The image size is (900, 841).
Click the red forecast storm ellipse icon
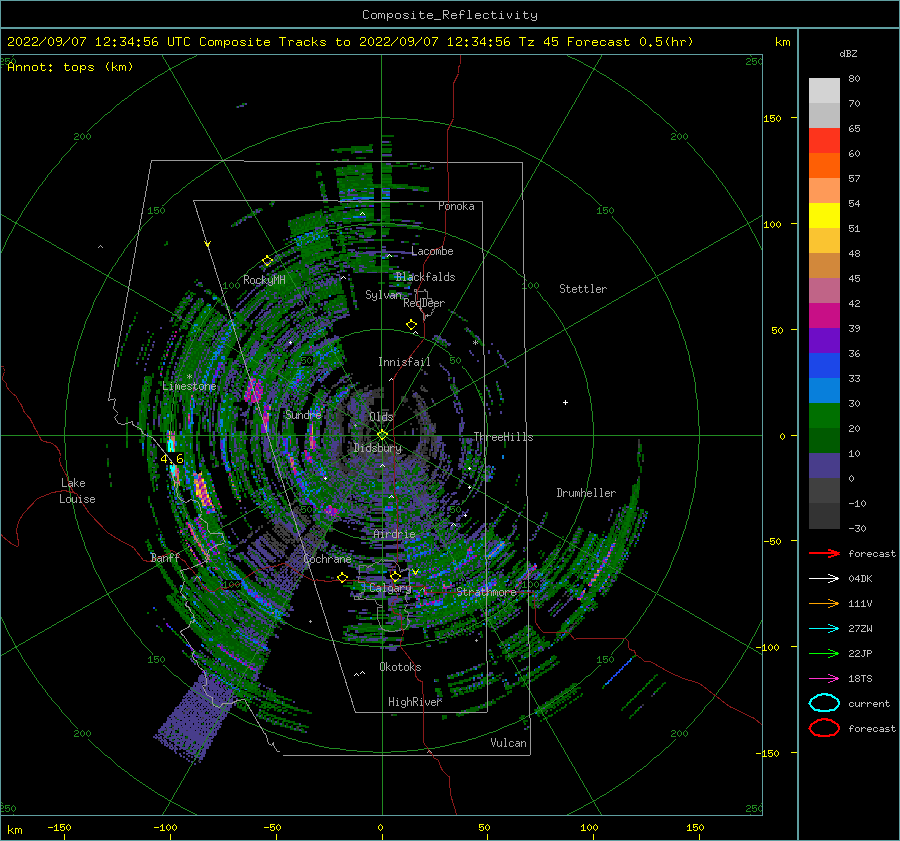coord(824,728)
